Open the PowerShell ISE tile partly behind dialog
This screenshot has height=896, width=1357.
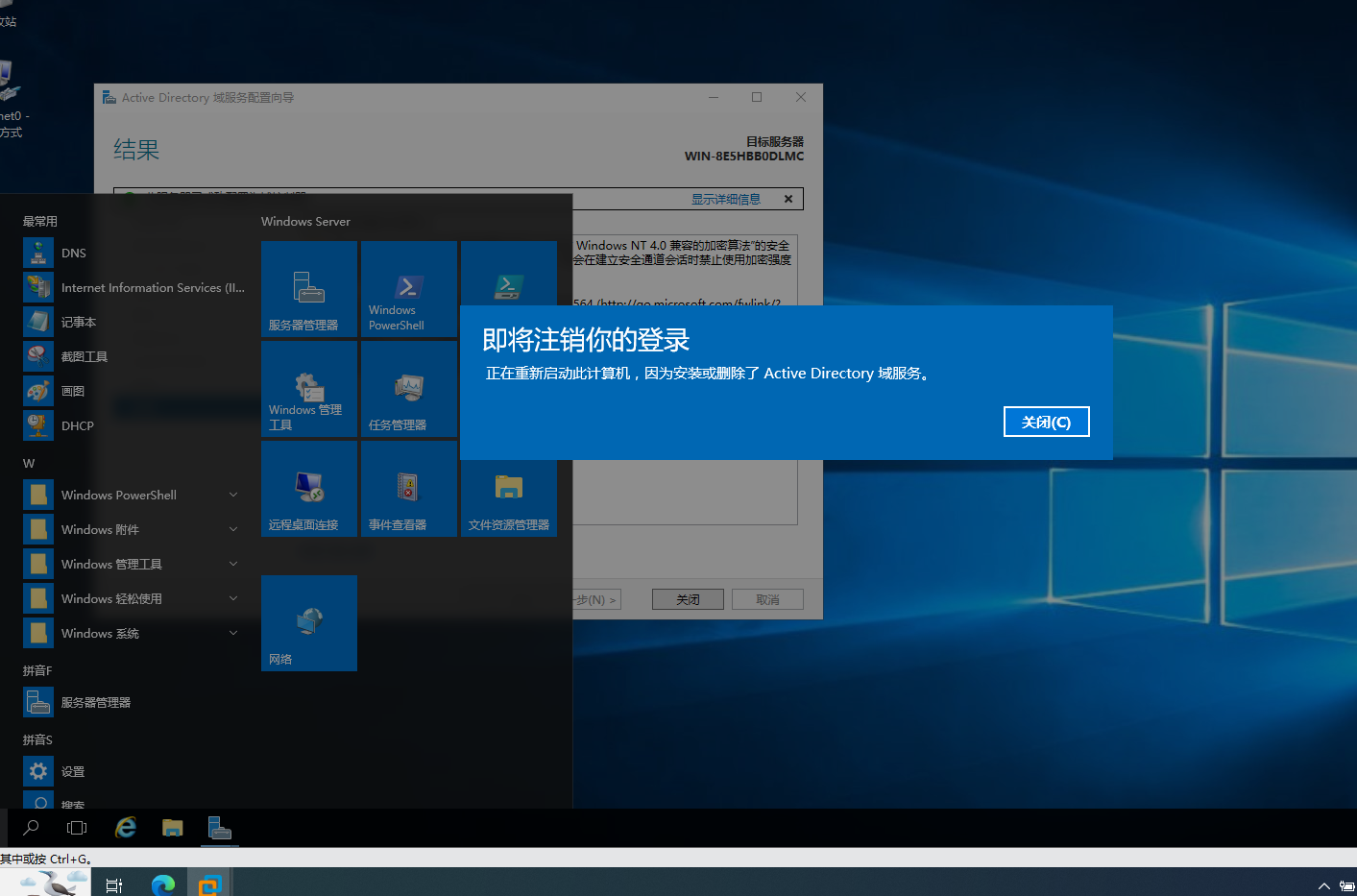tap(509, 274)
